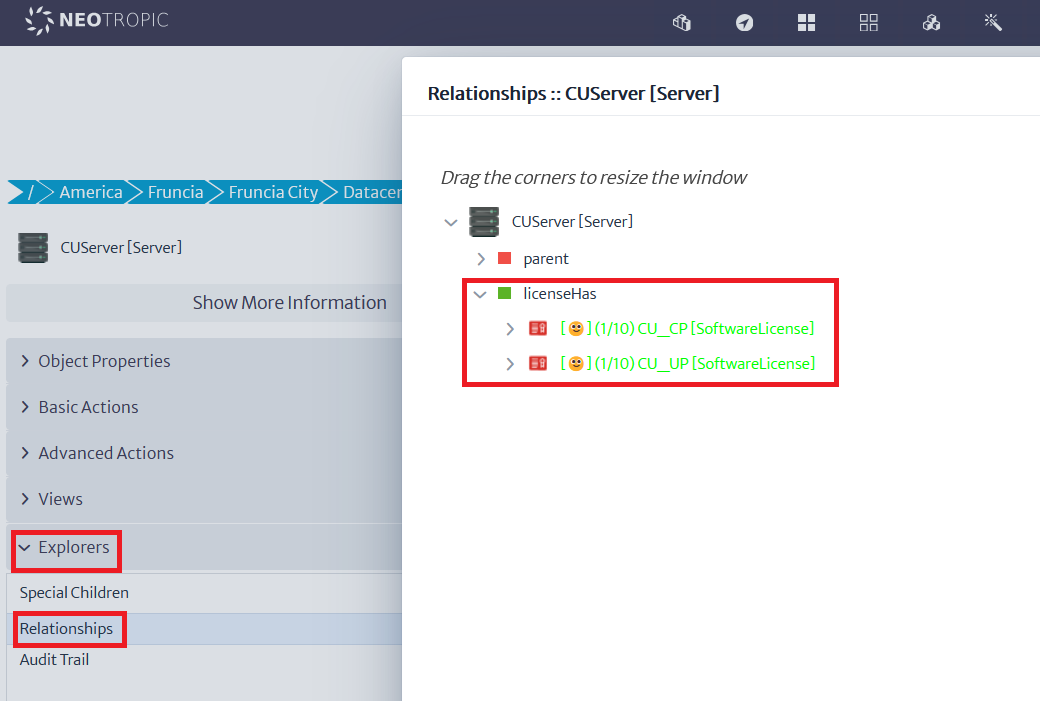Collapse the licenseHas relationship node
Screen dimensions: 1040x701
click(480, 294)
